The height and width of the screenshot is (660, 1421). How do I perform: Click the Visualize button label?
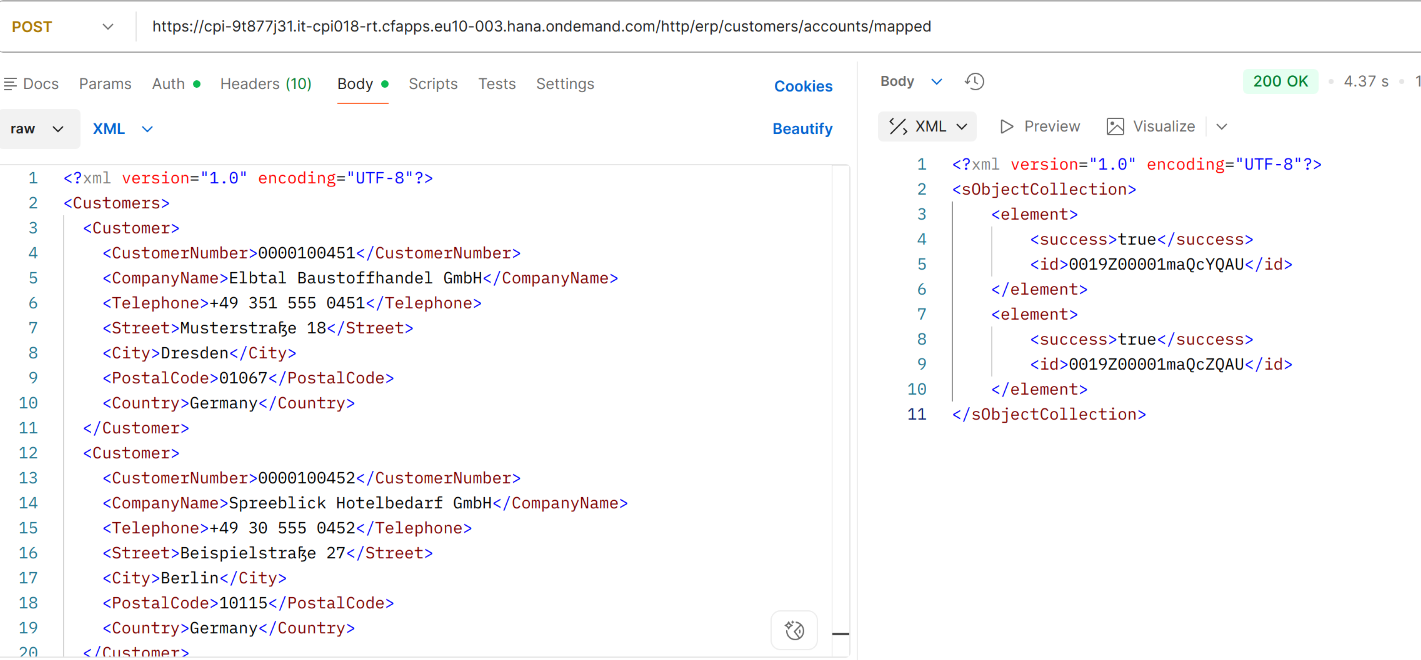point(1164,127)
